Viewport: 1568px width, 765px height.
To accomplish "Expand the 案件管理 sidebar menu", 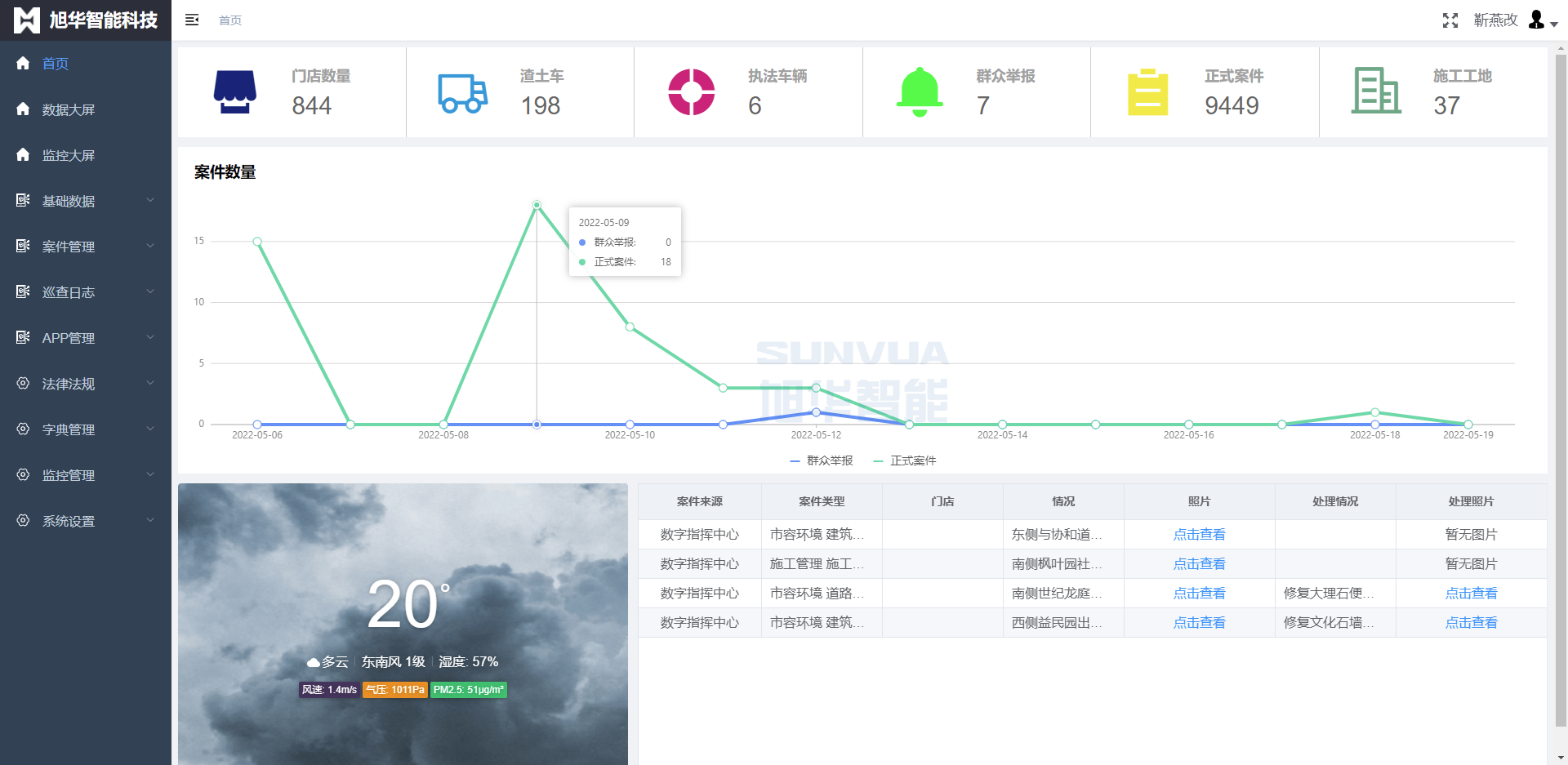I will pos(86,247).
